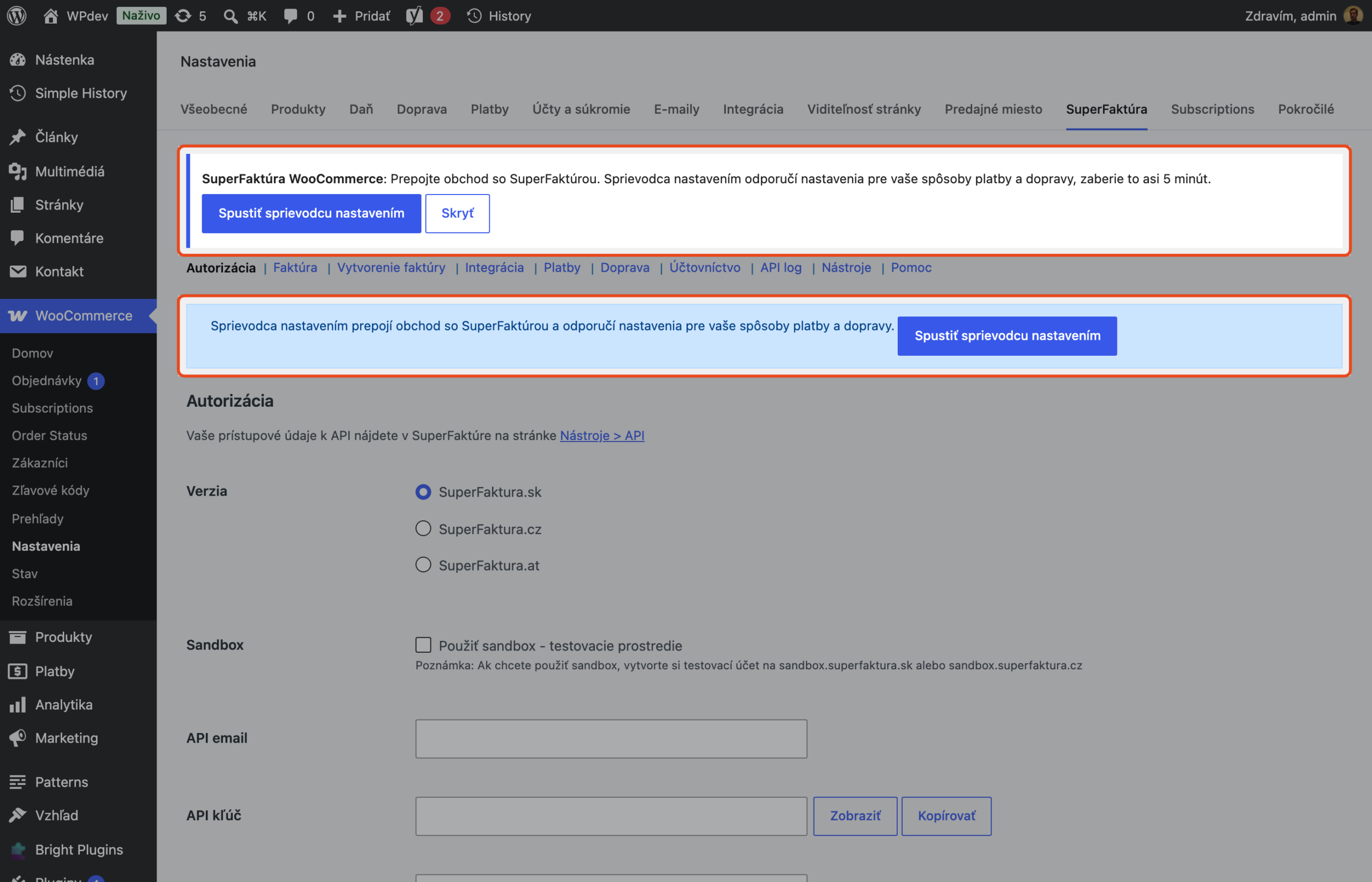
Task: Open the Subscriptions settings tab
Action: click(1212, 109)
